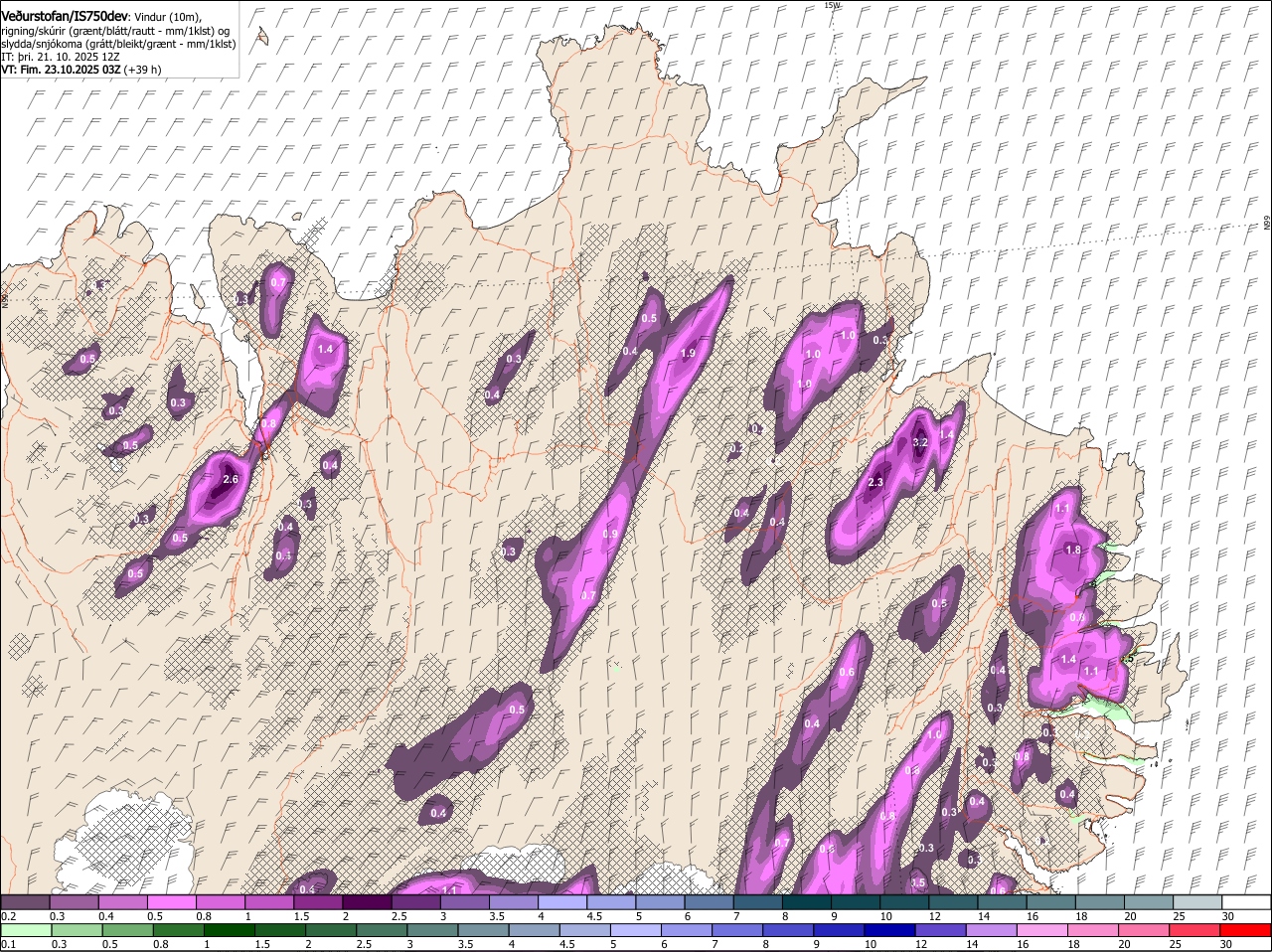Select the dark purple upper legend swatch labeled 2
This screenshot has height=952, width=1272.
[x=367, y=902]
